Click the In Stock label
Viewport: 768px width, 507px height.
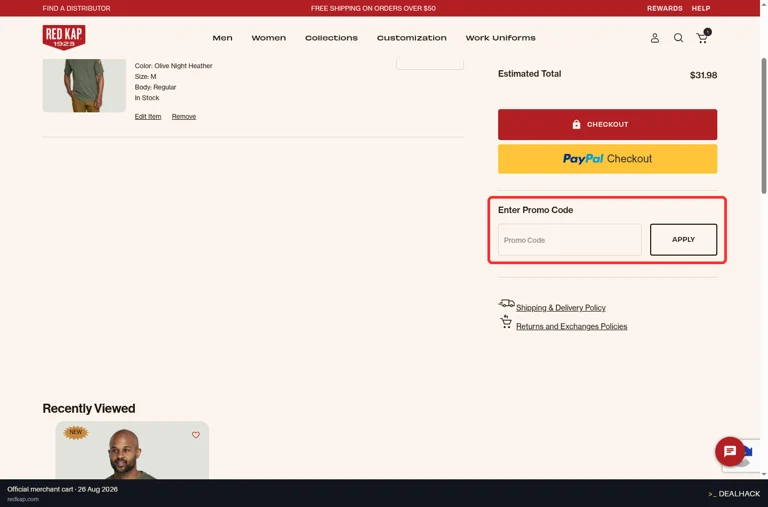coord(147,98)
